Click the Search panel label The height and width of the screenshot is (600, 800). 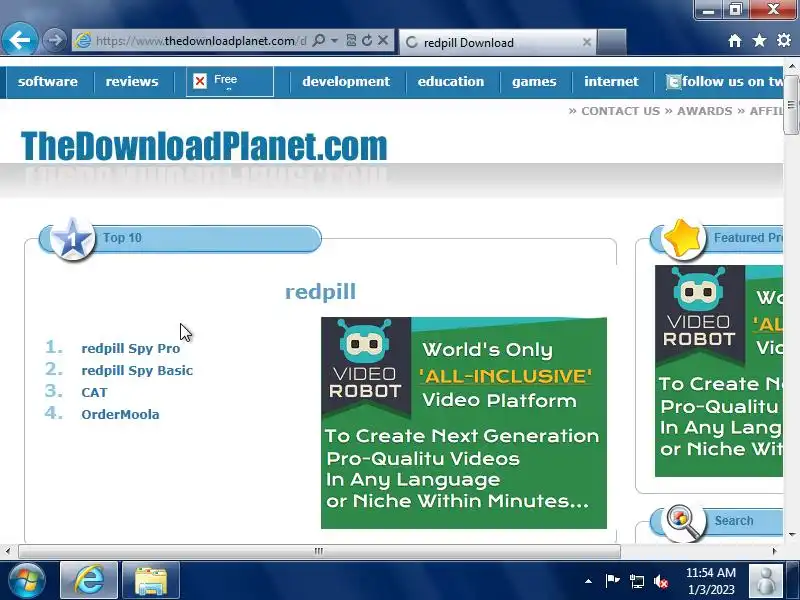[734, 520]
